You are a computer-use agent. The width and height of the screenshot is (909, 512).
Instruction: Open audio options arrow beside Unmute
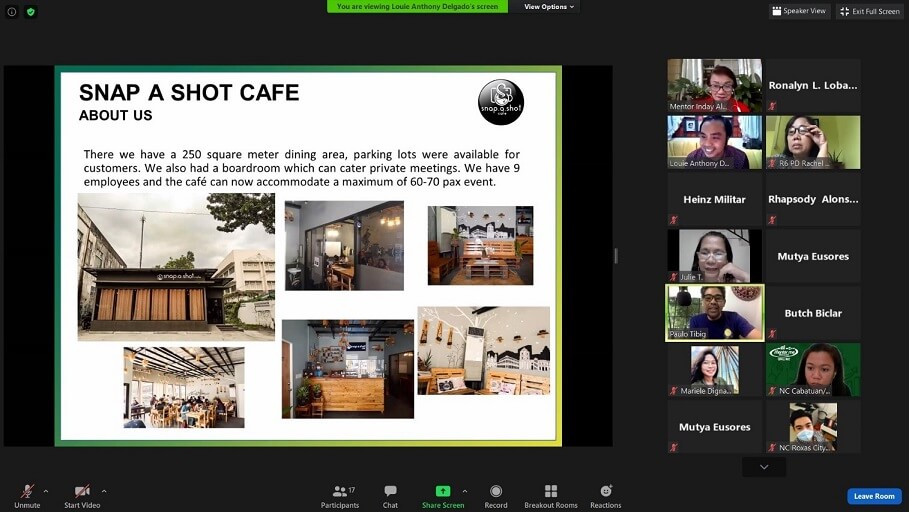46,491
